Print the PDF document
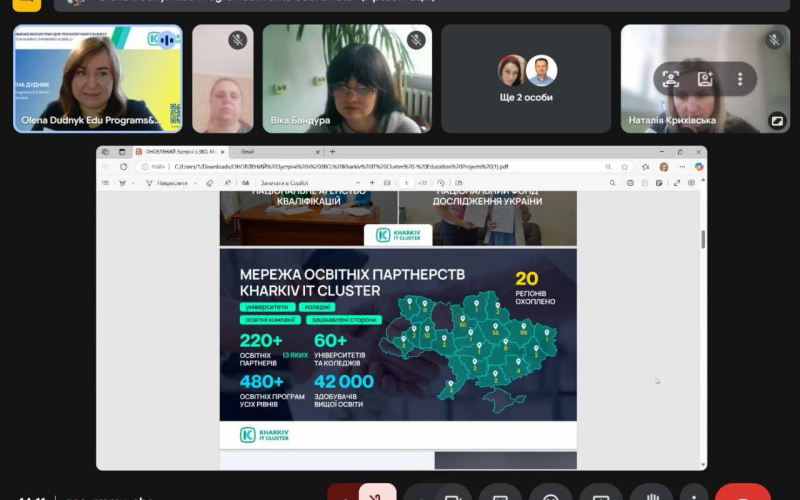 (630, 183)
